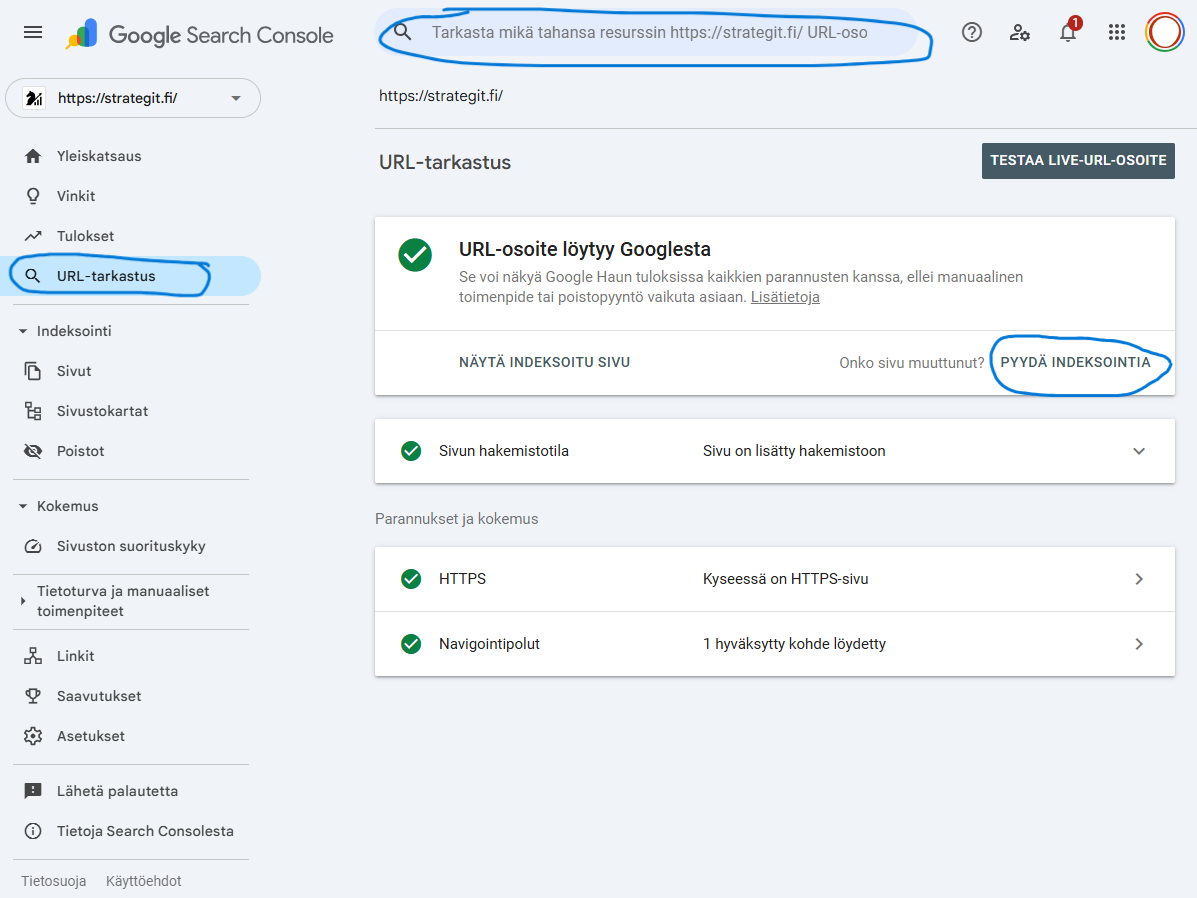The image size is (1197, 898).
Task: Open Poistot in the sidebar
Action: tap(80, 451)
